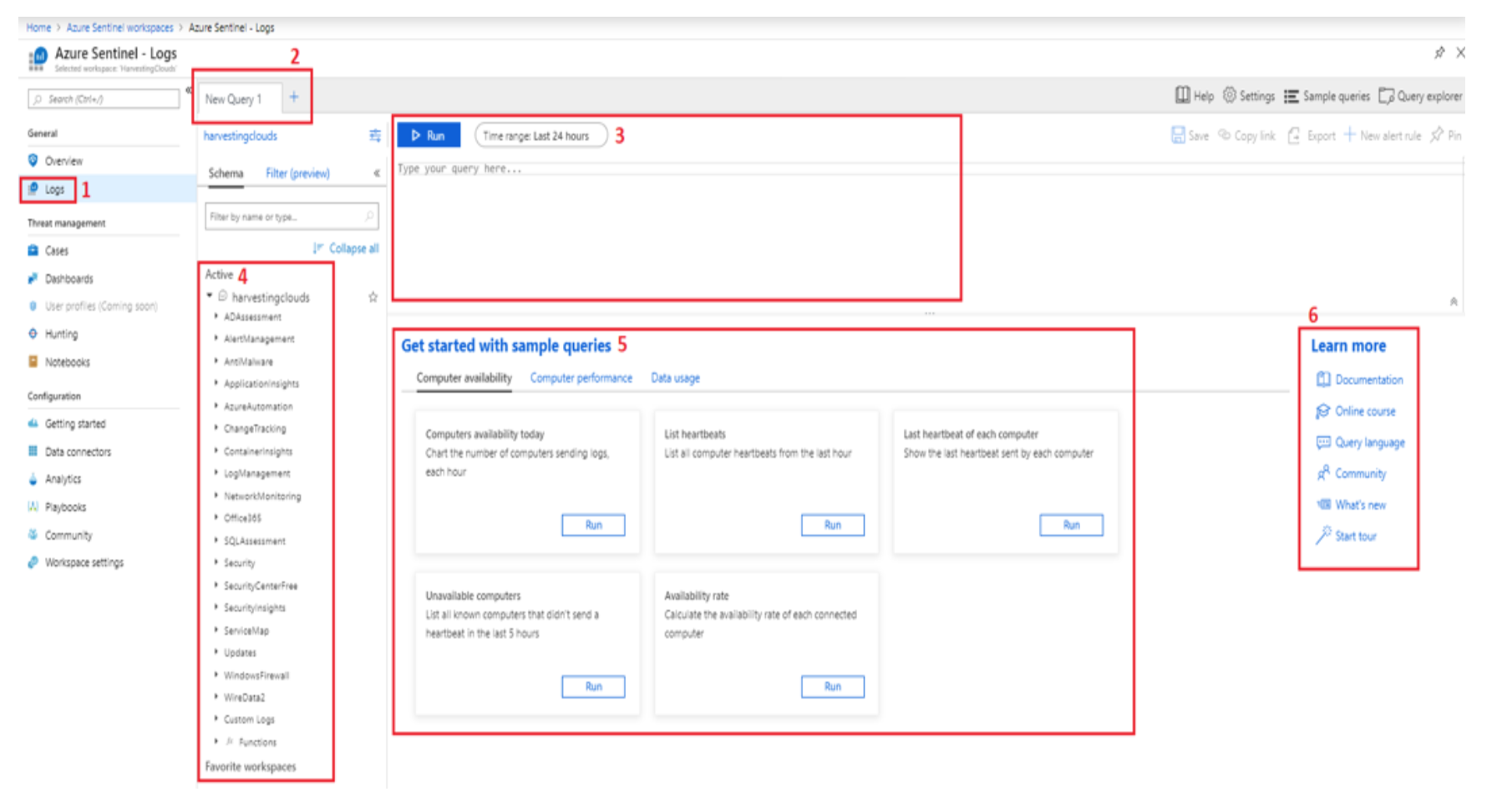Open Sentinel Notebooks
Screen dimensions: 1487x812
tap(66, 362)
